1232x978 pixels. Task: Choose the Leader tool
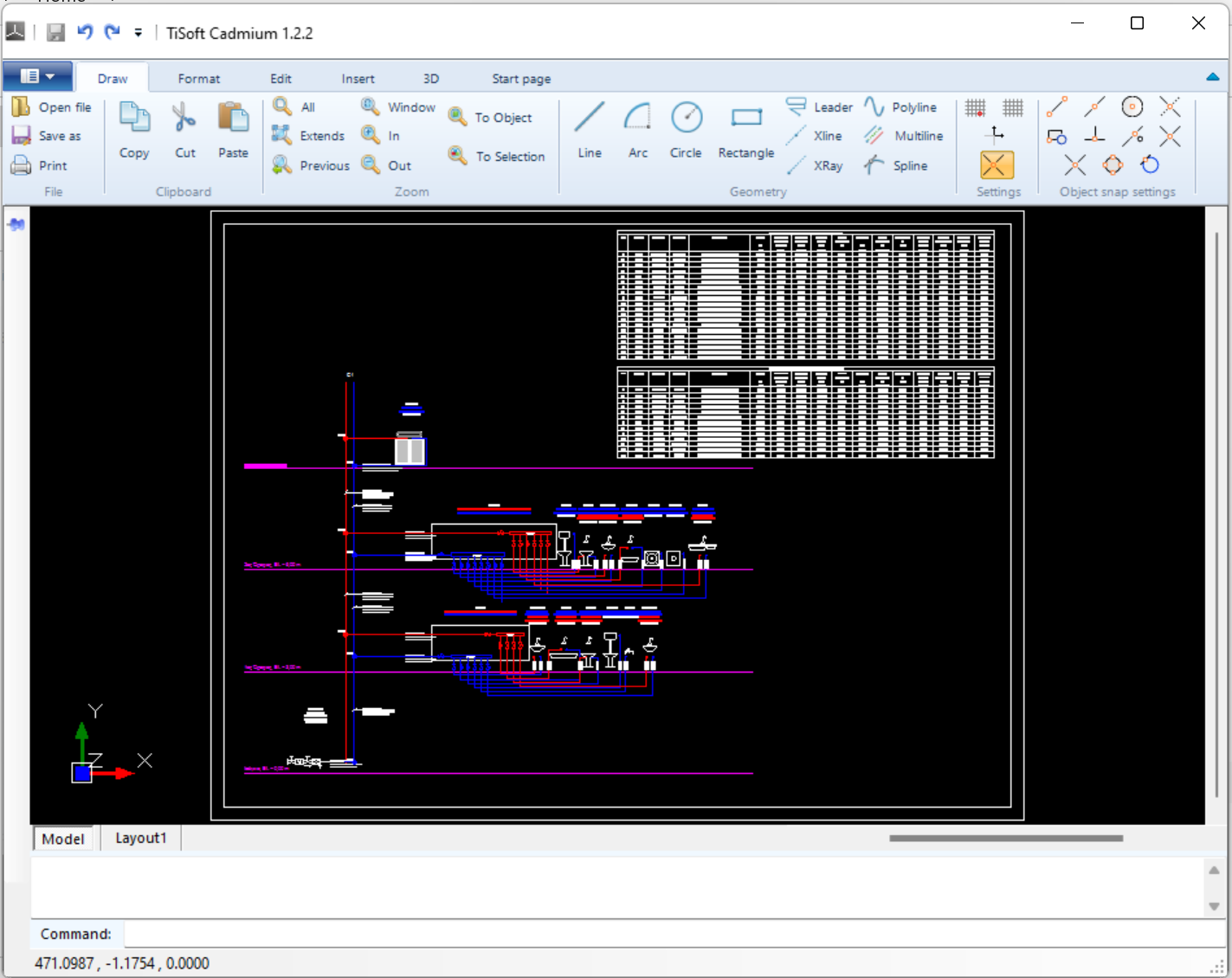(x=819, y=107)
